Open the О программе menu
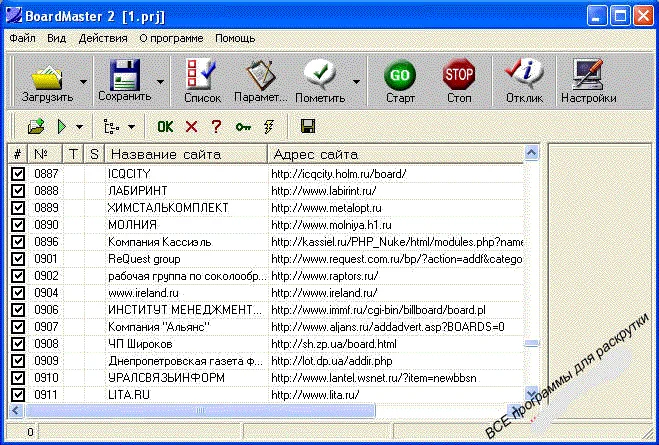Viewport: 659px width, 445px height. pyautogui.click(x=171, y=38)
